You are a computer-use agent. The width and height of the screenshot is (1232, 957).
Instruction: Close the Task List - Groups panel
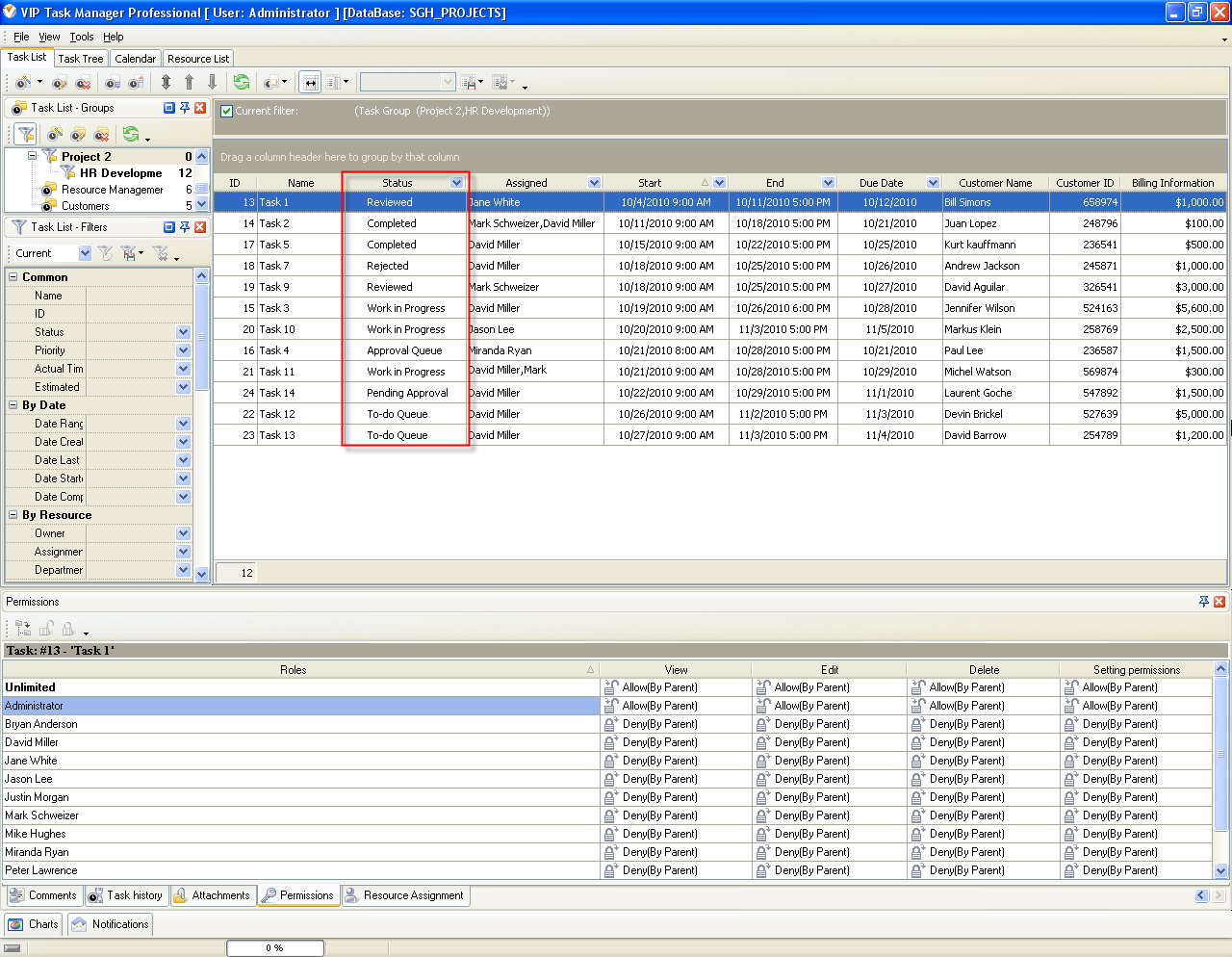click(x=200, y=108)
